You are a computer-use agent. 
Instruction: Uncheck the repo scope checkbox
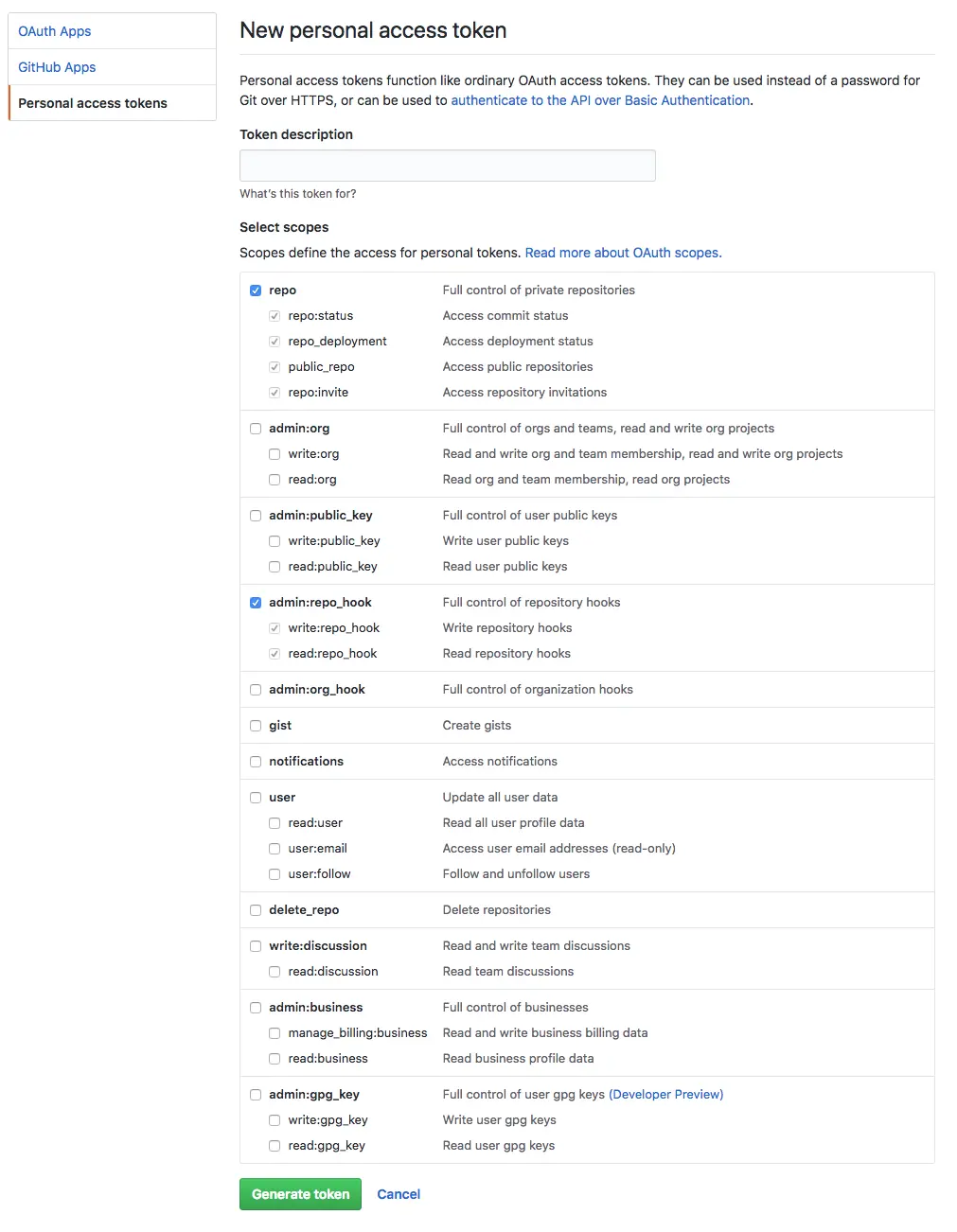click(x=256, y=290)
